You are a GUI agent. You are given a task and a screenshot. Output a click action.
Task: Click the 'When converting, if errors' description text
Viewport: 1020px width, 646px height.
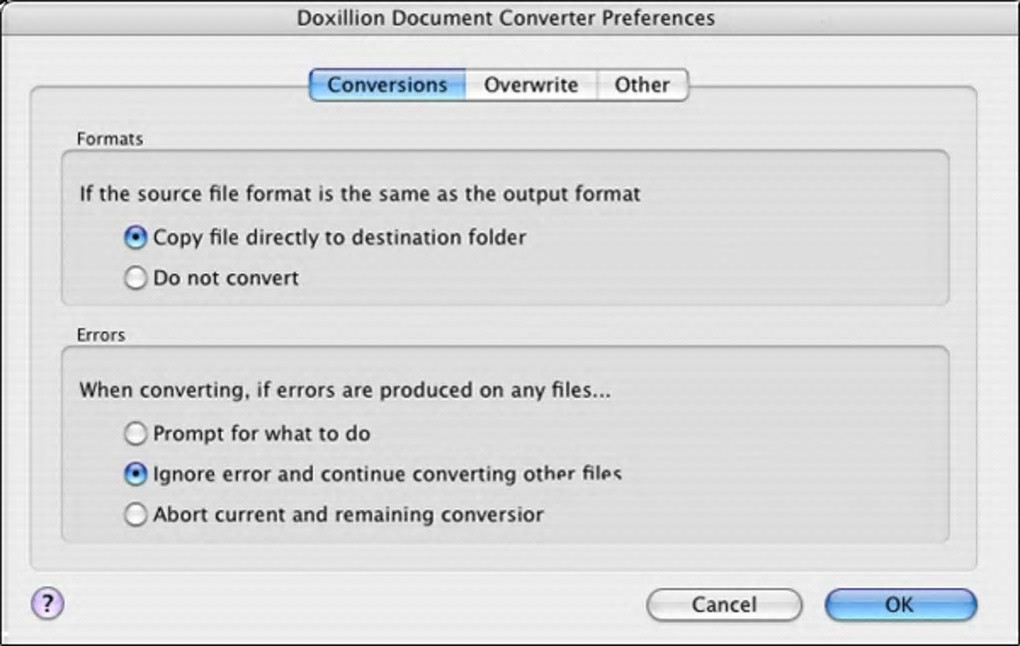345,390
